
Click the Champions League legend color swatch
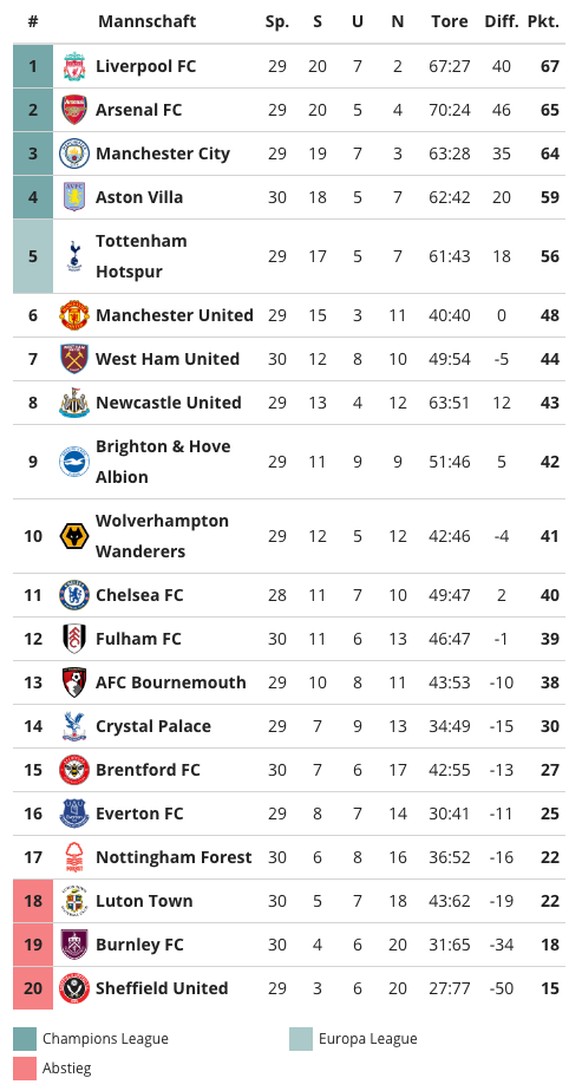click(24, 1040)
